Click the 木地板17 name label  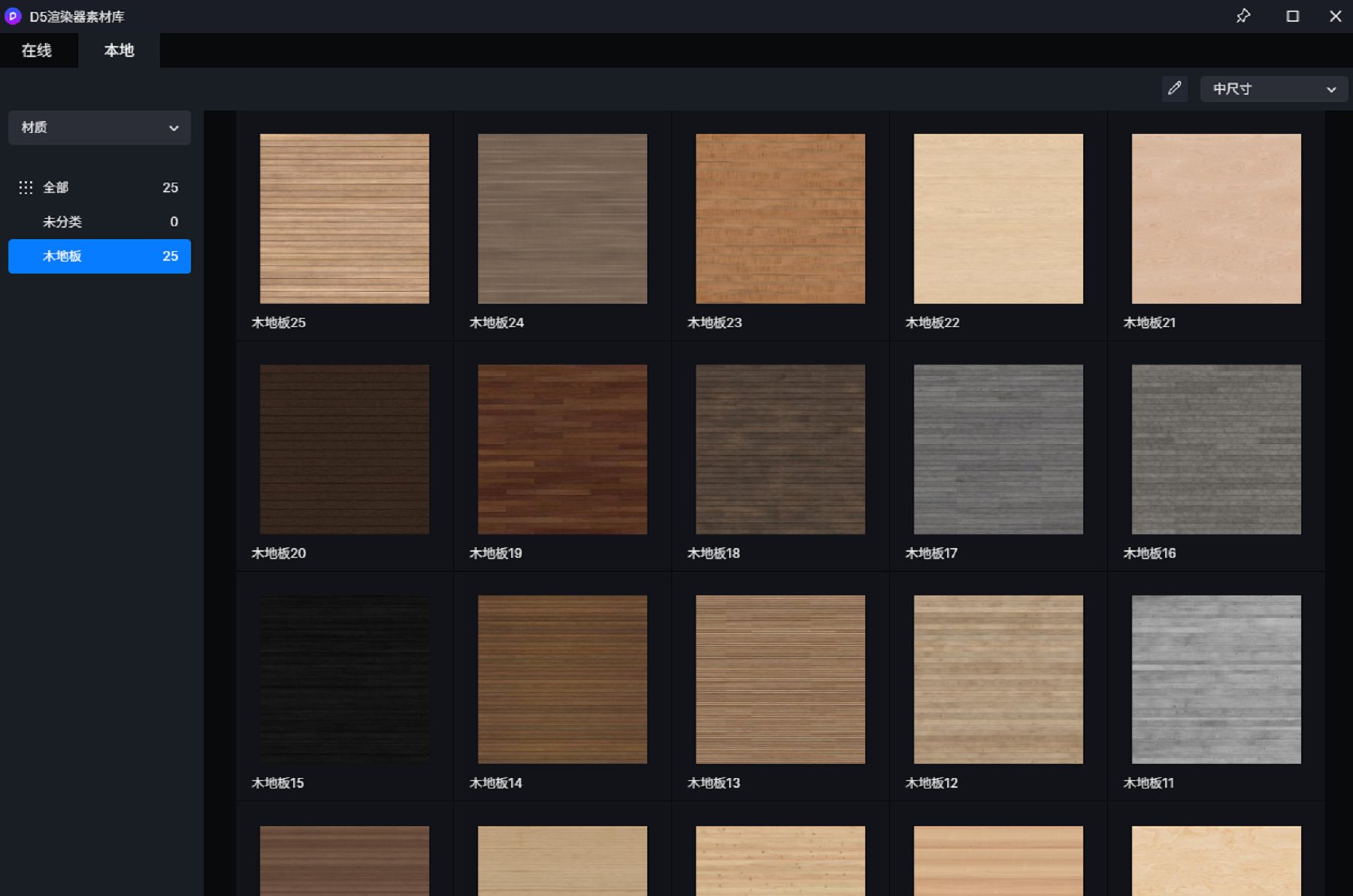[931, 553]
